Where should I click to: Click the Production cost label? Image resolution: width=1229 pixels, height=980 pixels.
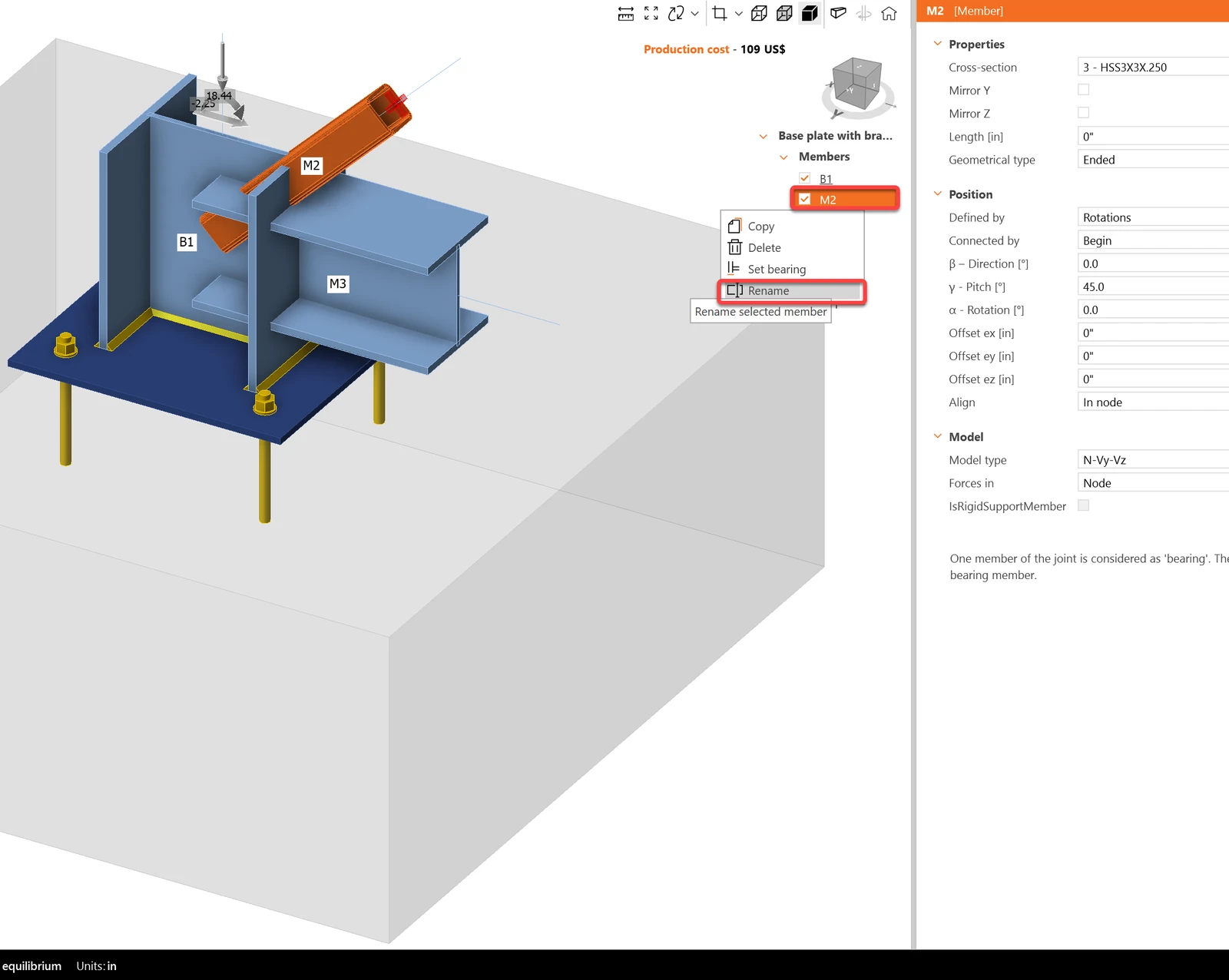click(686, 49)
